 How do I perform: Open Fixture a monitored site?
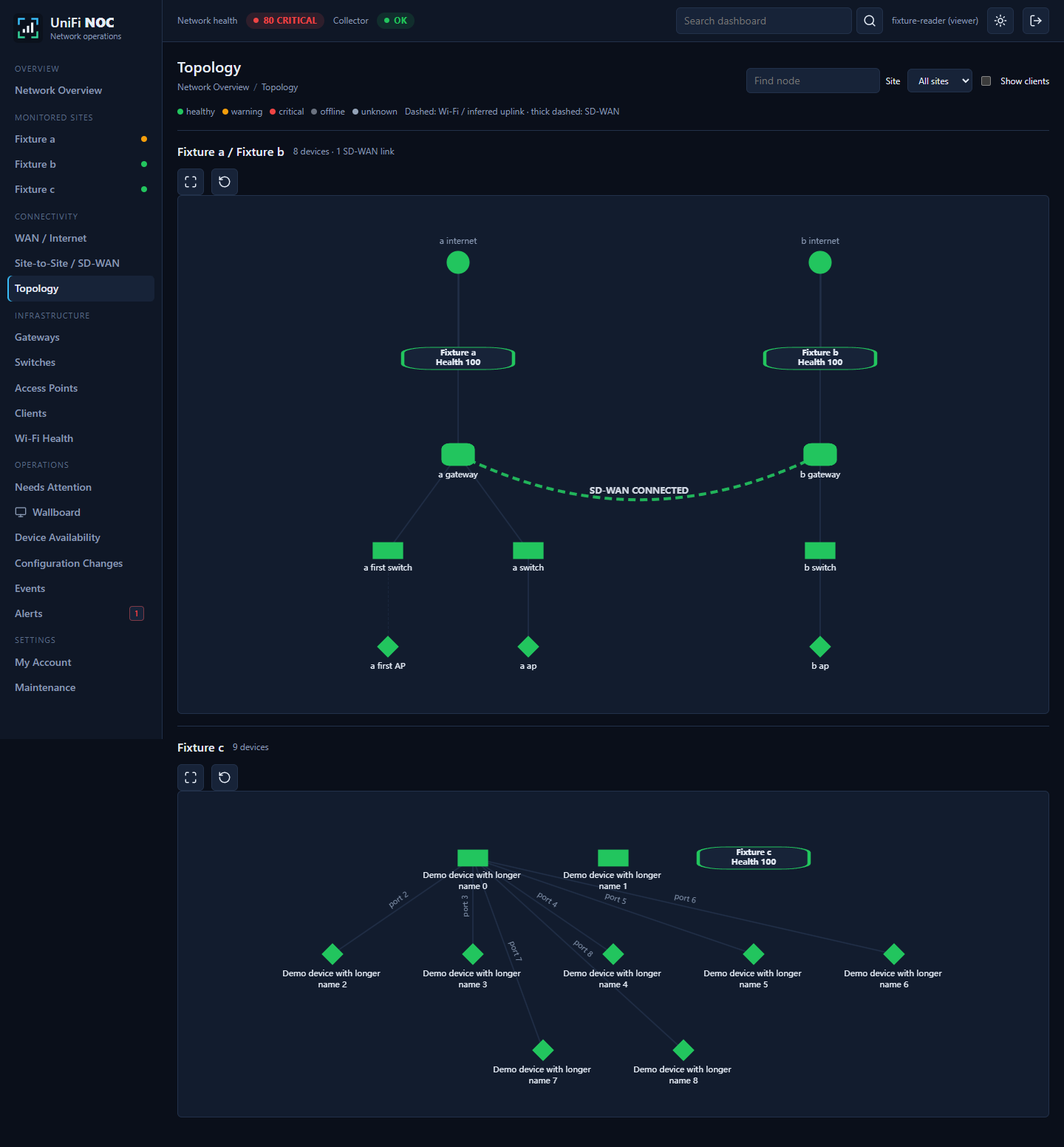coord(81,139)
